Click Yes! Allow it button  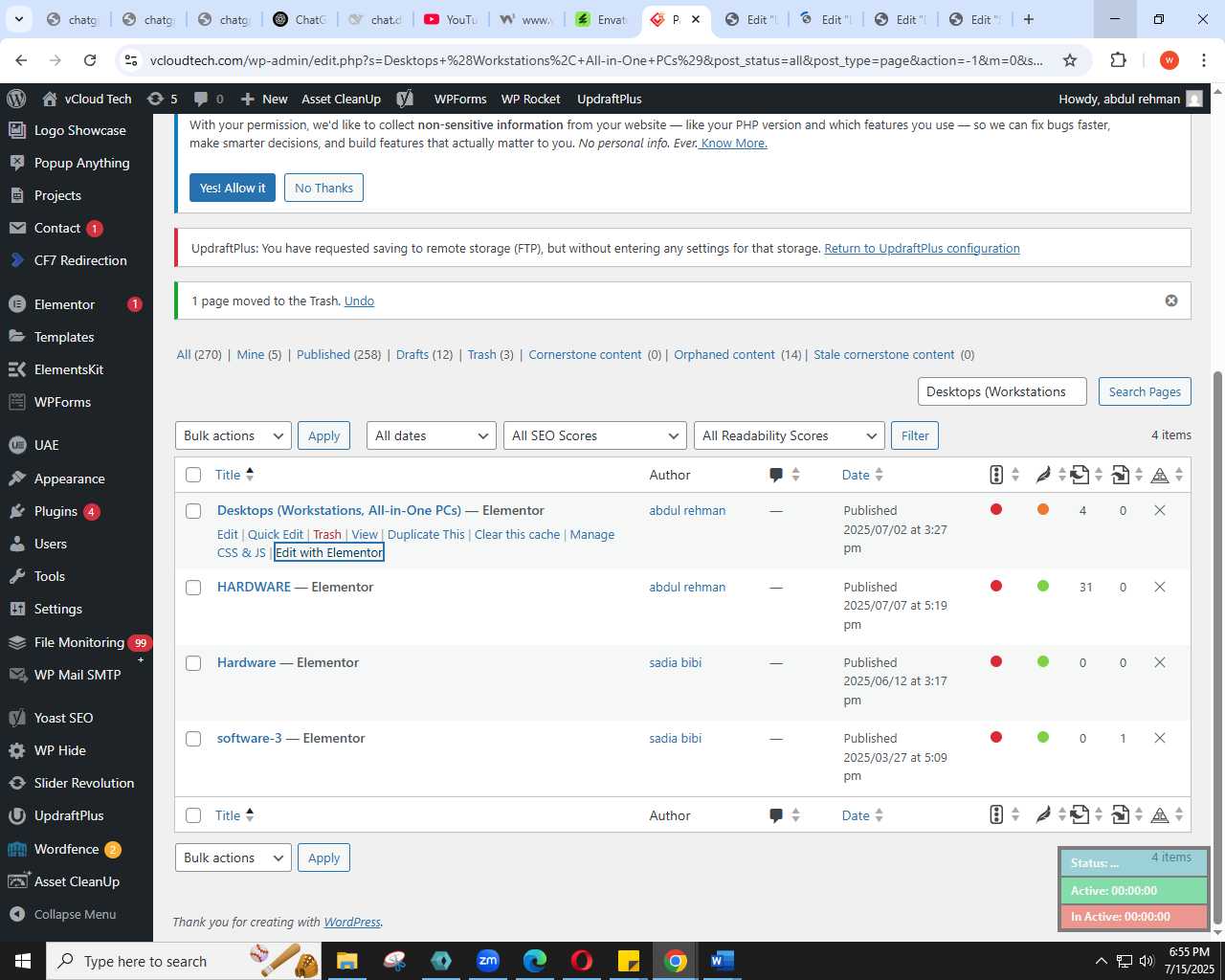tap(233, 188)
